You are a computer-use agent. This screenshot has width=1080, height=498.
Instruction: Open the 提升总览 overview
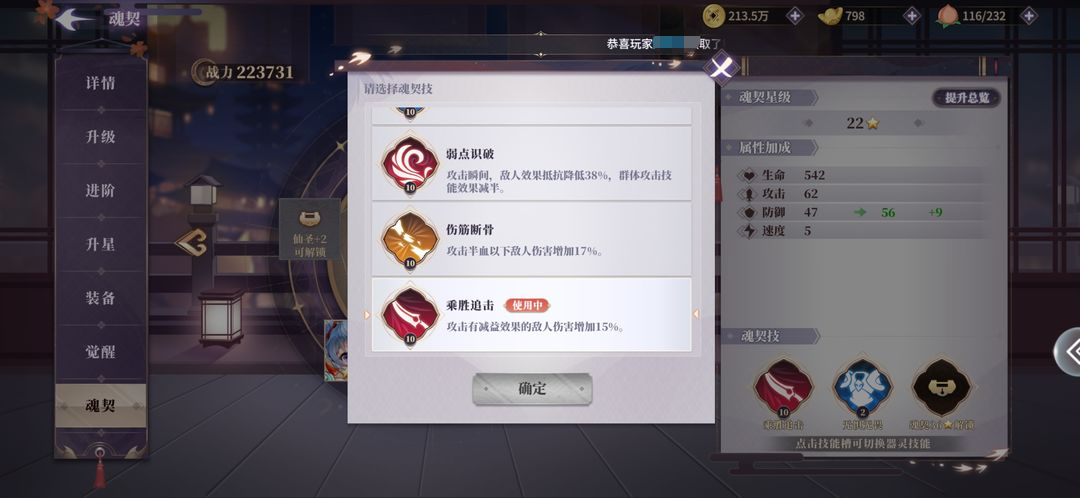[x=966, y=98]
